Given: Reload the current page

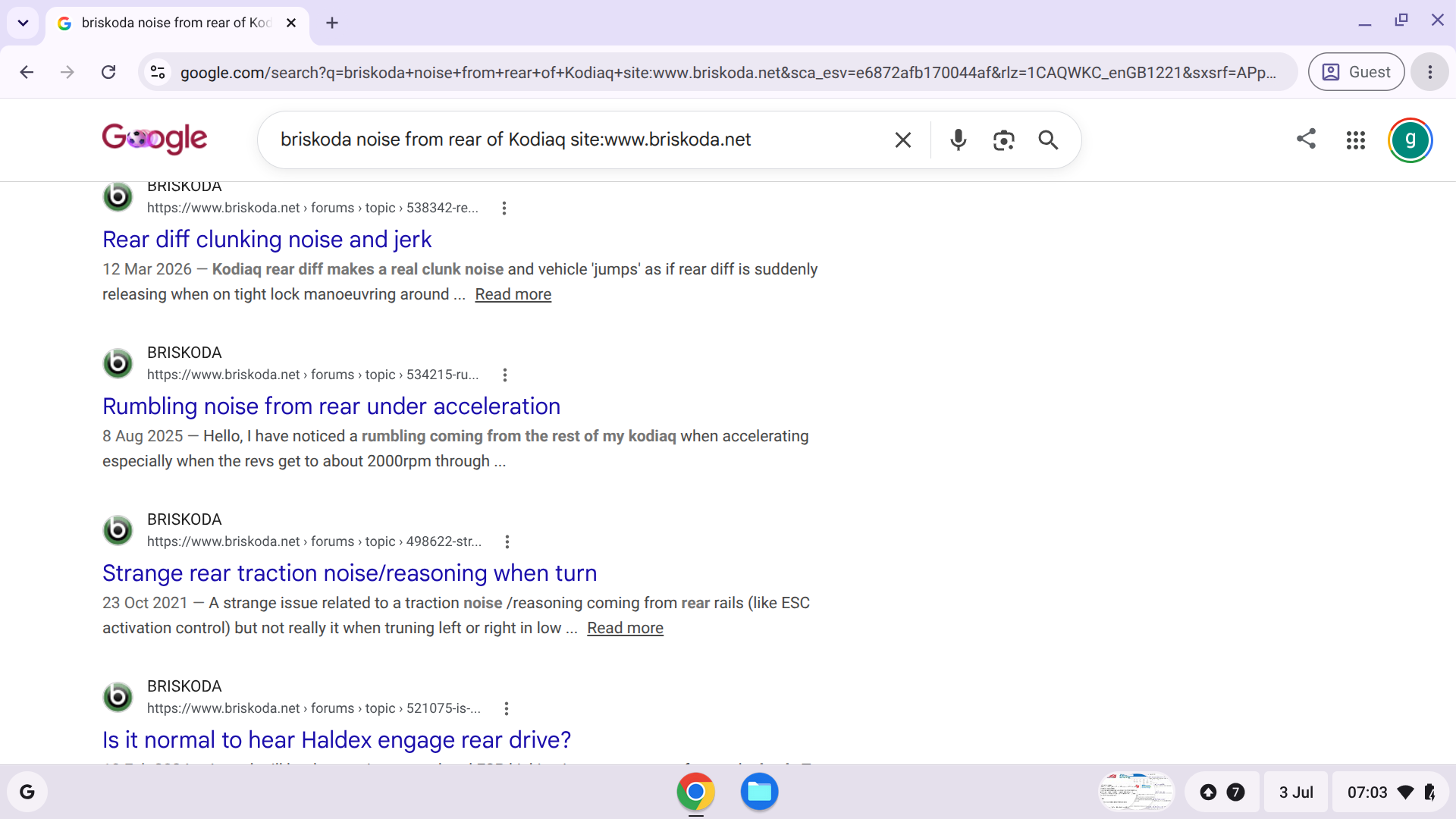Looking at the screenshot, I should (108, 72).
